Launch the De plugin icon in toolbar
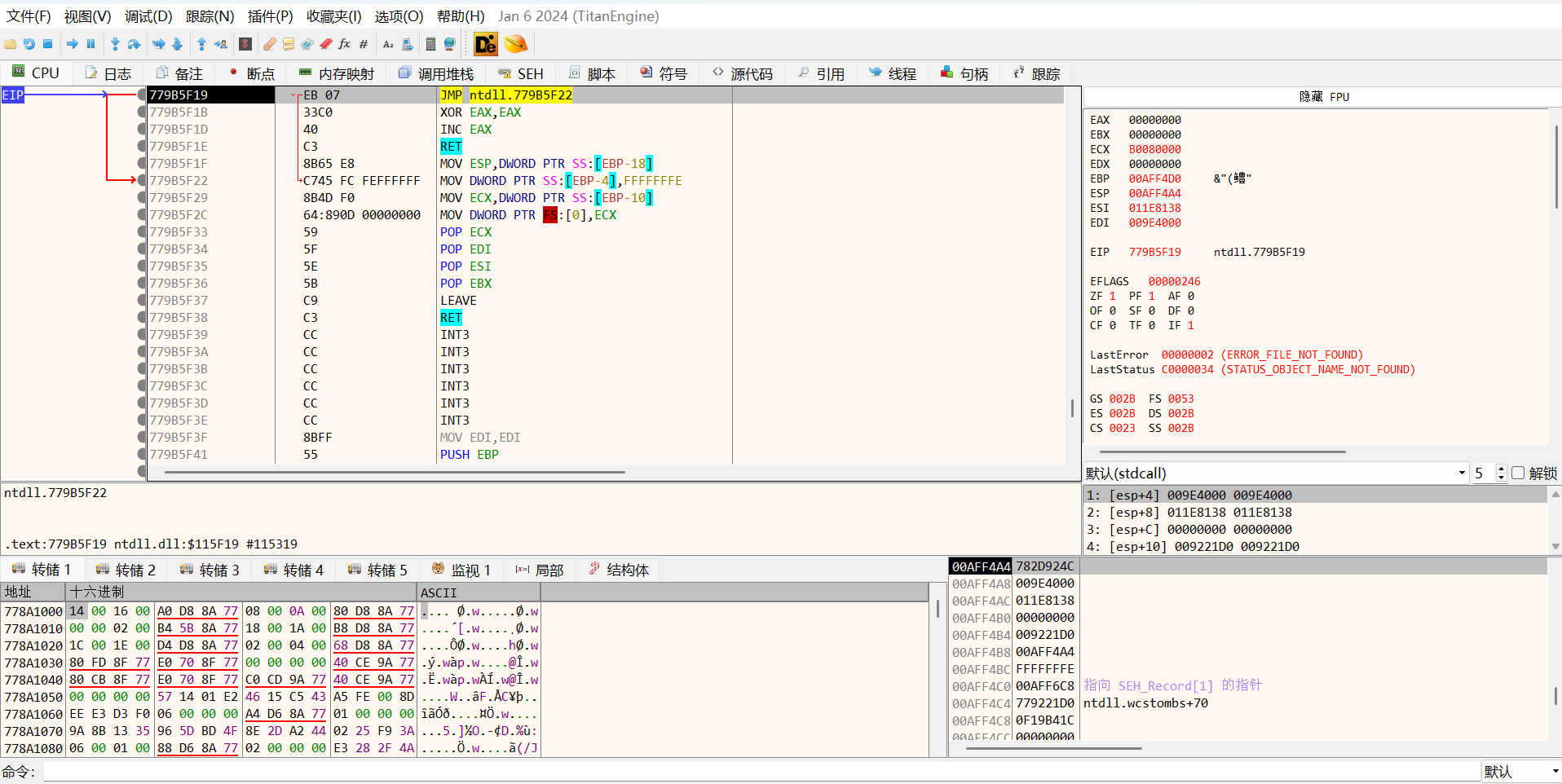1562x784 pixels. coord(485,44)
